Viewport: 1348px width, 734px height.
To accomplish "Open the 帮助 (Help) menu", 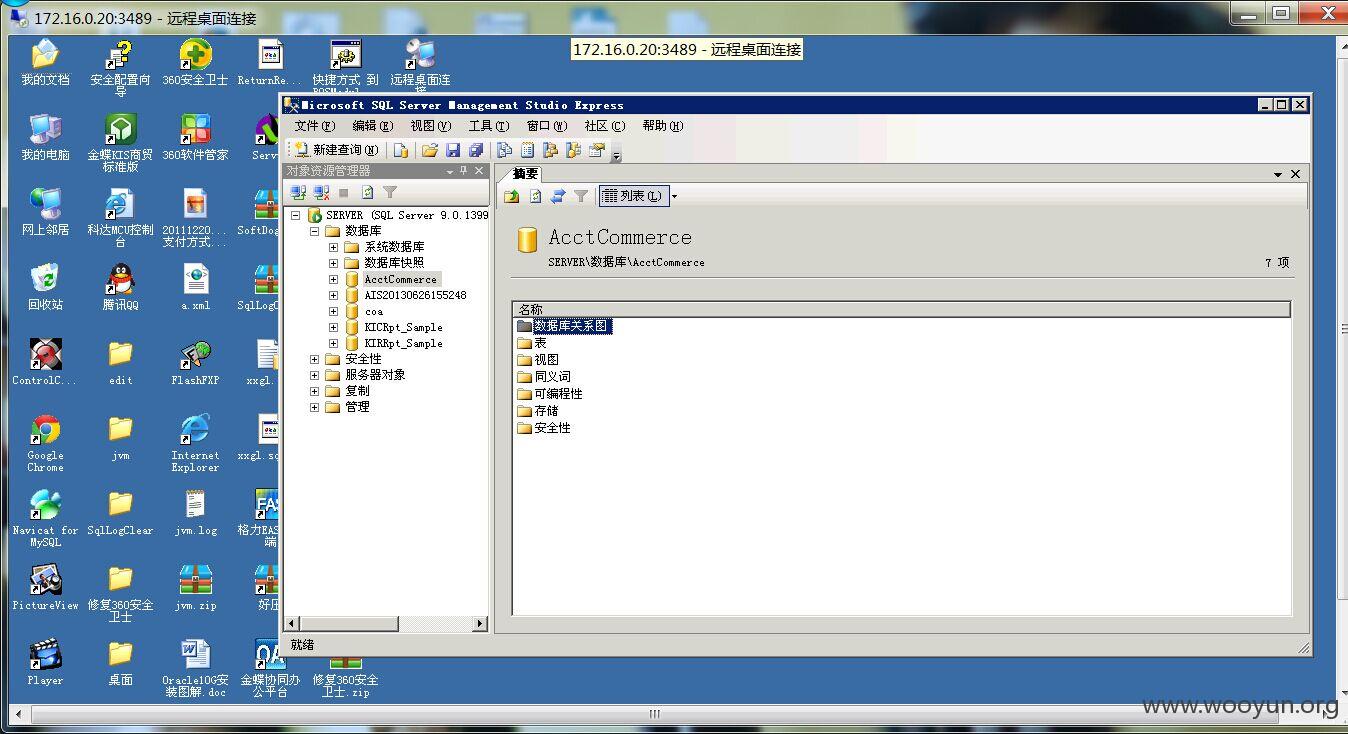I will coord(662,126).
